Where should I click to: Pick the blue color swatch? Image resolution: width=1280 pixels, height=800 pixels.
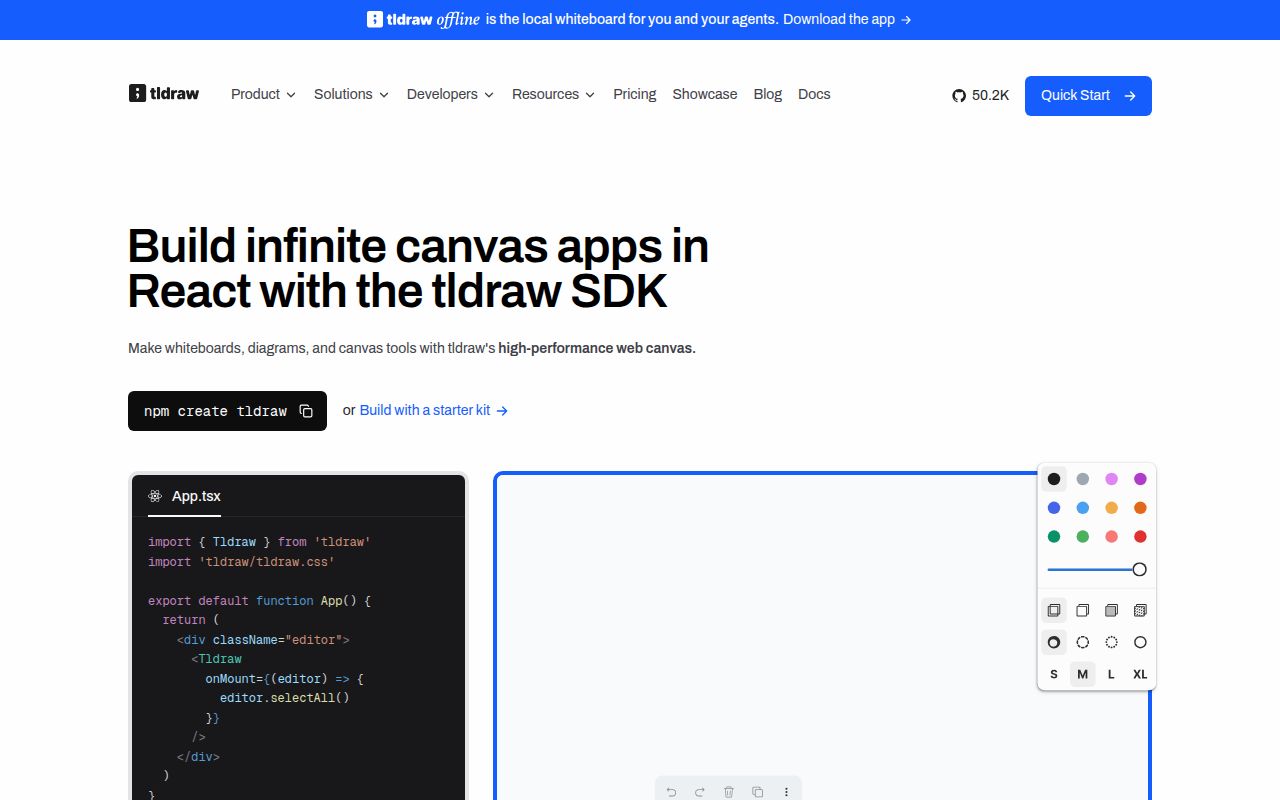1054,508
